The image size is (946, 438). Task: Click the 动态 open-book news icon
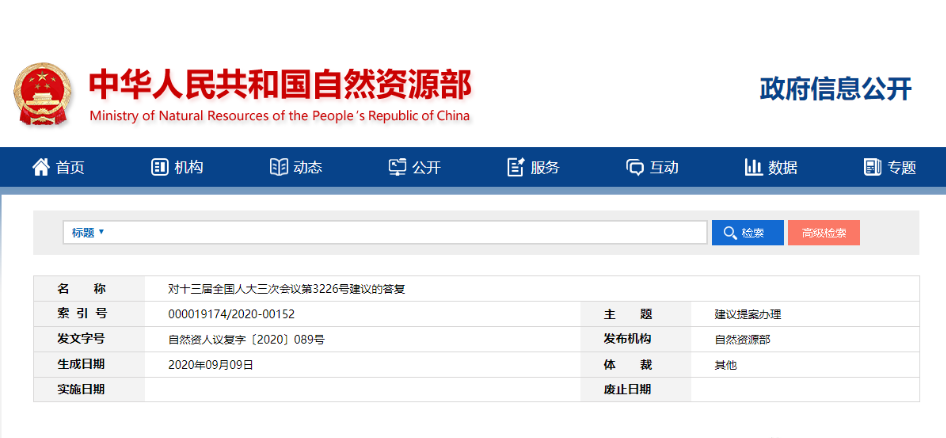(x=278, y=167)
